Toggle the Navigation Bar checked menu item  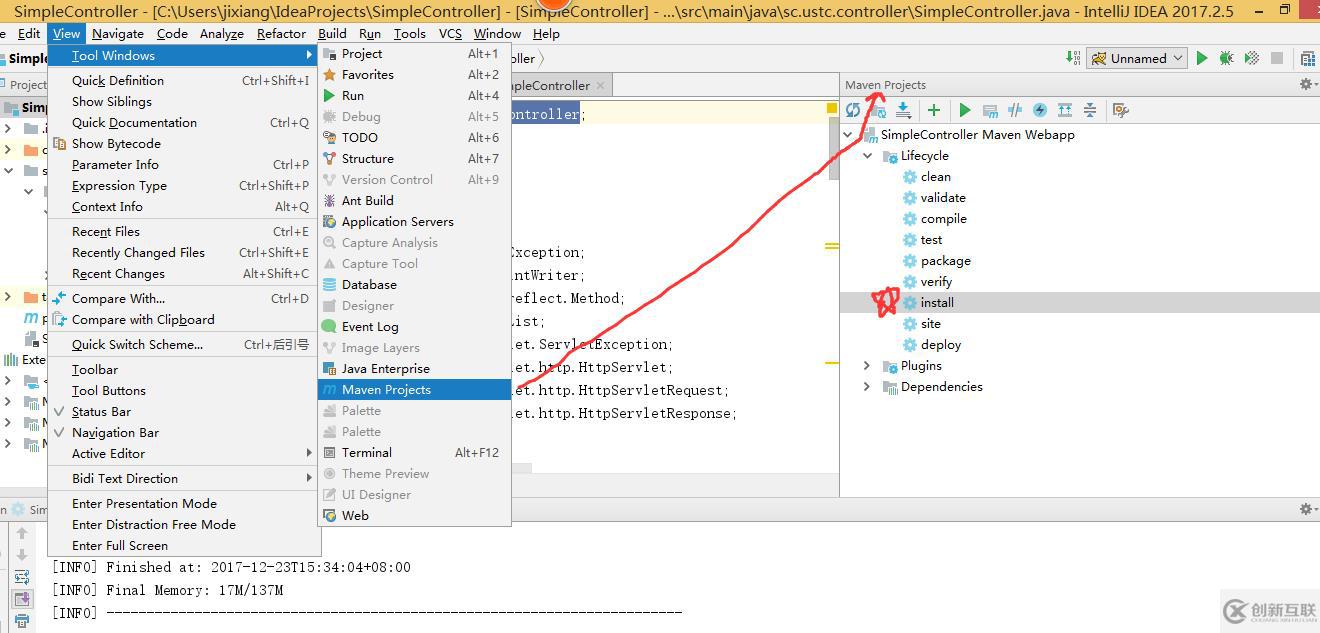115,433
